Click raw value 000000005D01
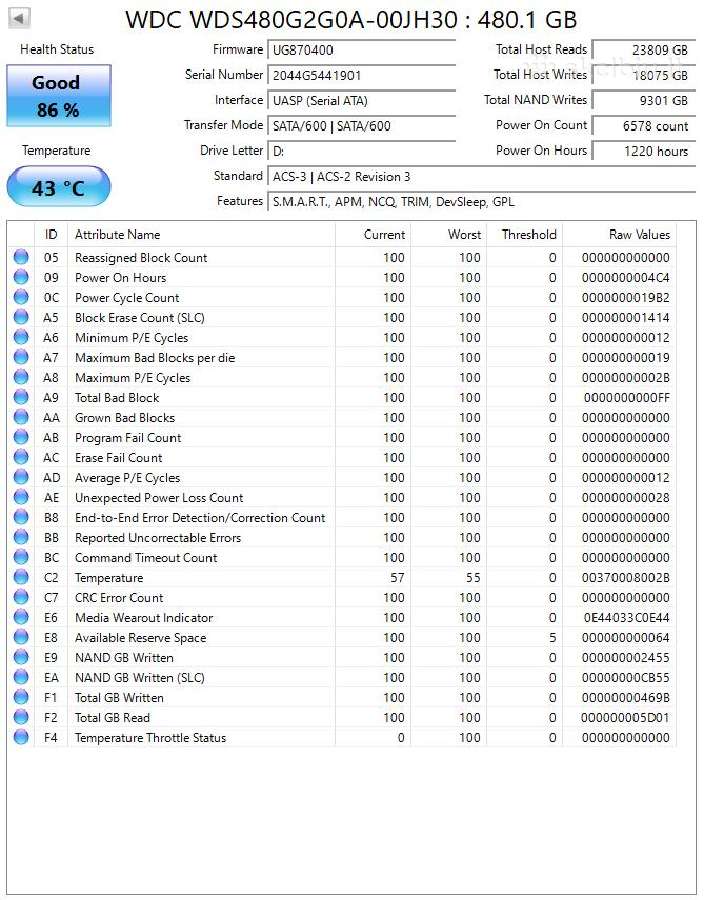 pyautogui.click(x=625, y=717)
